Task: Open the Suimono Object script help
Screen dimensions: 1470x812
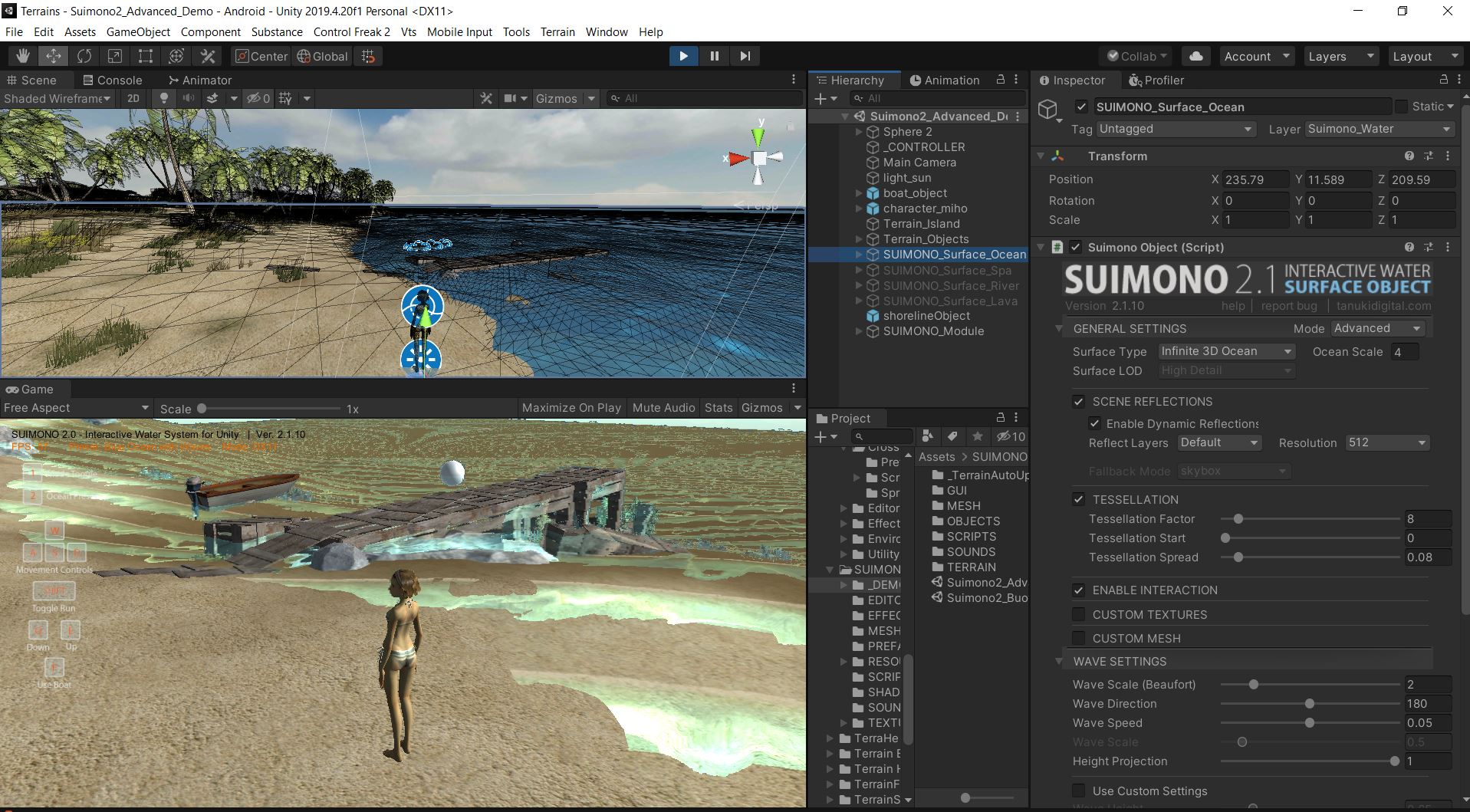Action: click(1409, 247)
